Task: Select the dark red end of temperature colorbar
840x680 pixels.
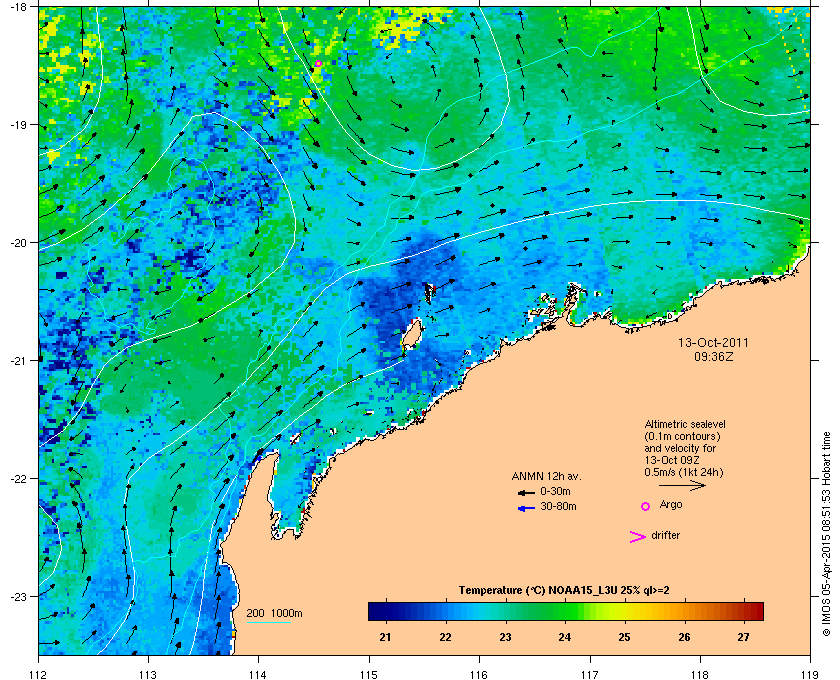Action: coord(755,611)
